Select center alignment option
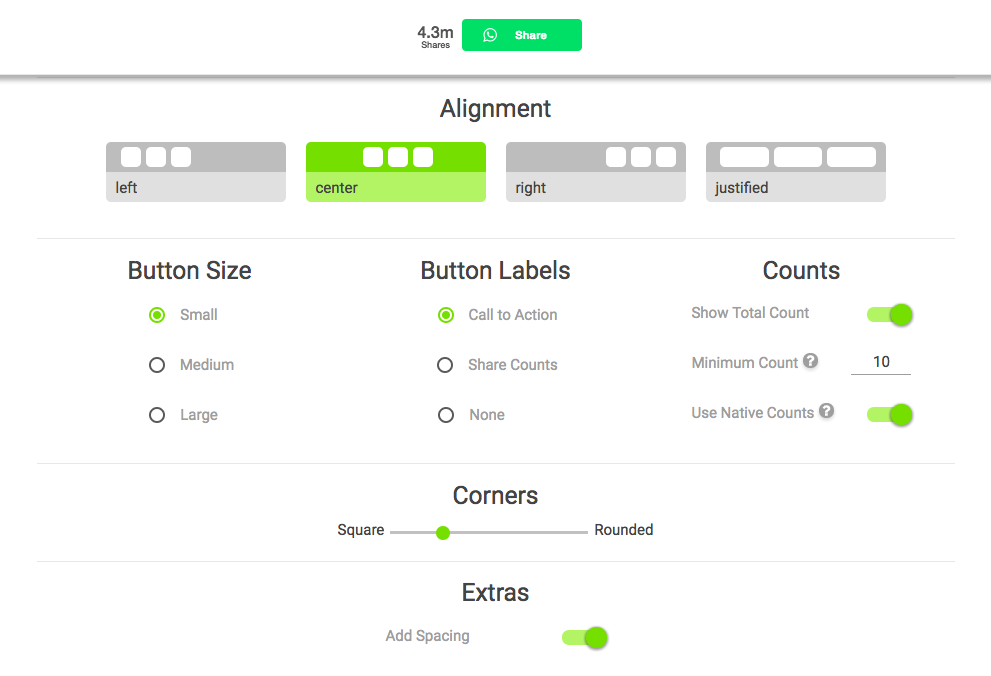The width and height of the screenshot is (991, 676). (396, 172)
